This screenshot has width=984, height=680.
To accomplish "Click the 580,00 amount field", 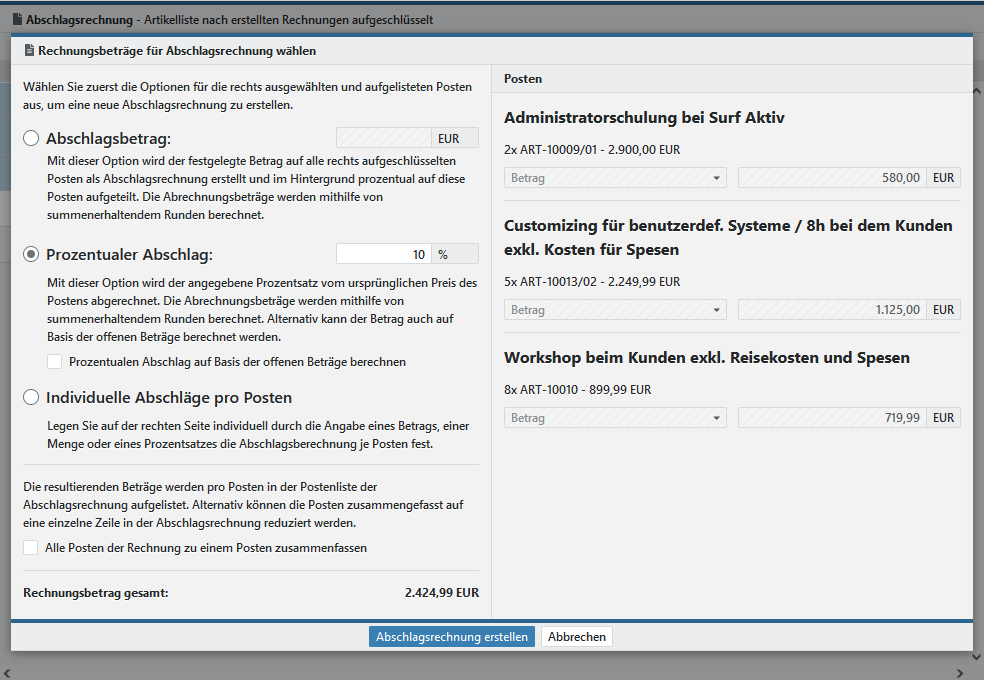I will [x=832, y=178].
